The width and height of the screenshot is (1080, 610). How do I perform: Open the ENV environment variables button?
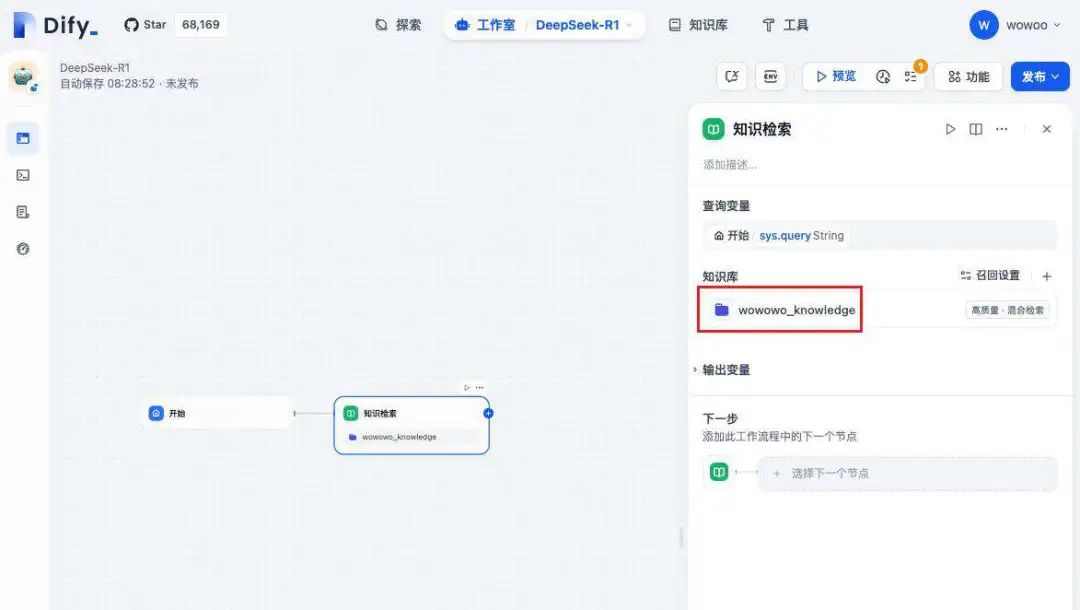coord(771,76)
